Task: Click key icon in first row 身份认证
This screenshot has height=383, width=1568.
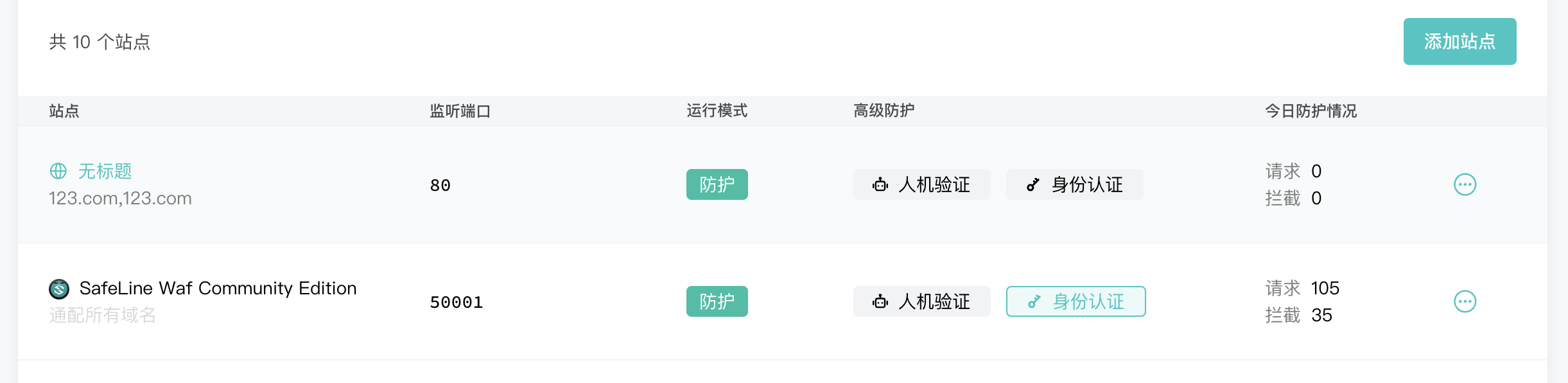Action: (x=1032, y=185)
